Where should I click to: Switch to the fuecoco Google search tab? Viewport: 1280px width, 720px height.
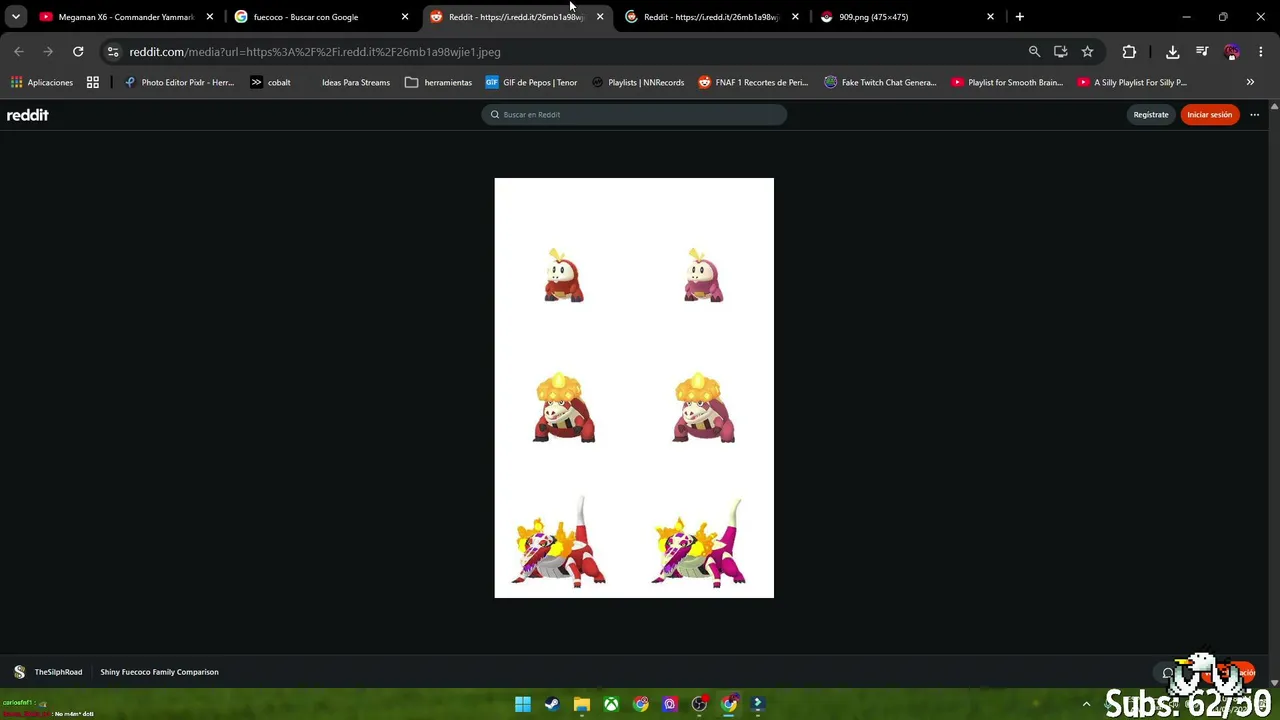[321, 17]
